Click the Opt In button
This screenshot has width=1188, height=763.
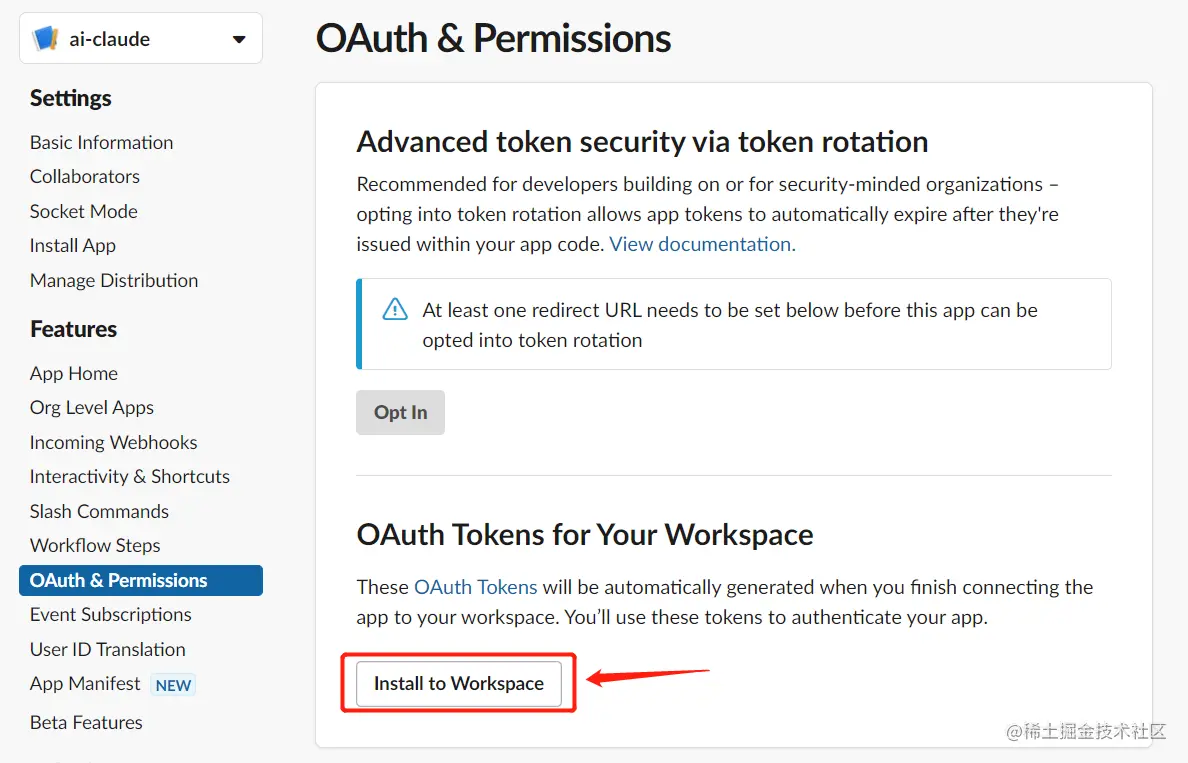click(400, 412)
